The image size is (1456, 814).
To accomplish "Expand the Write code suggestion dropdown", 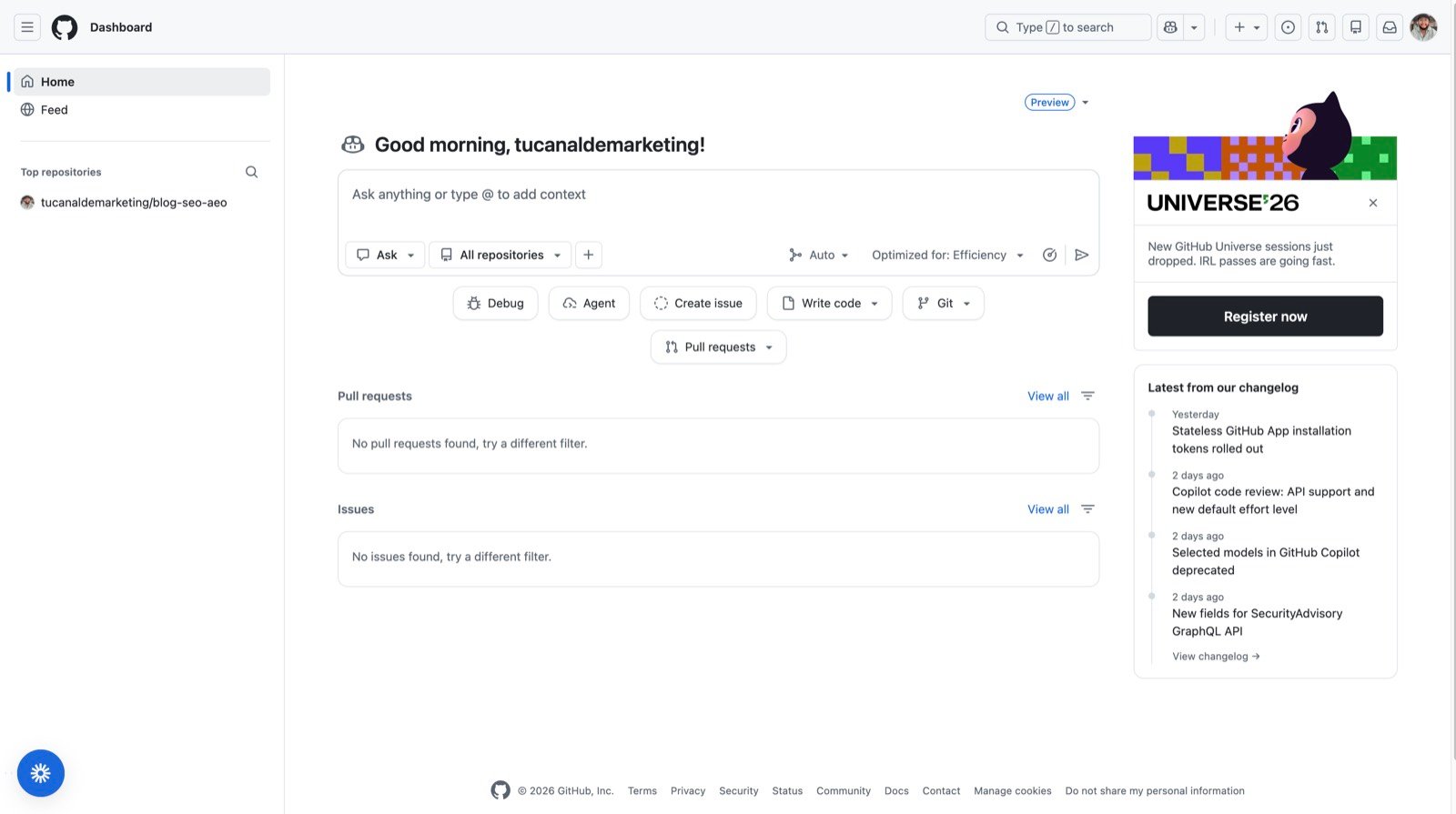I will pyautogui.click(x=830, y=304).
